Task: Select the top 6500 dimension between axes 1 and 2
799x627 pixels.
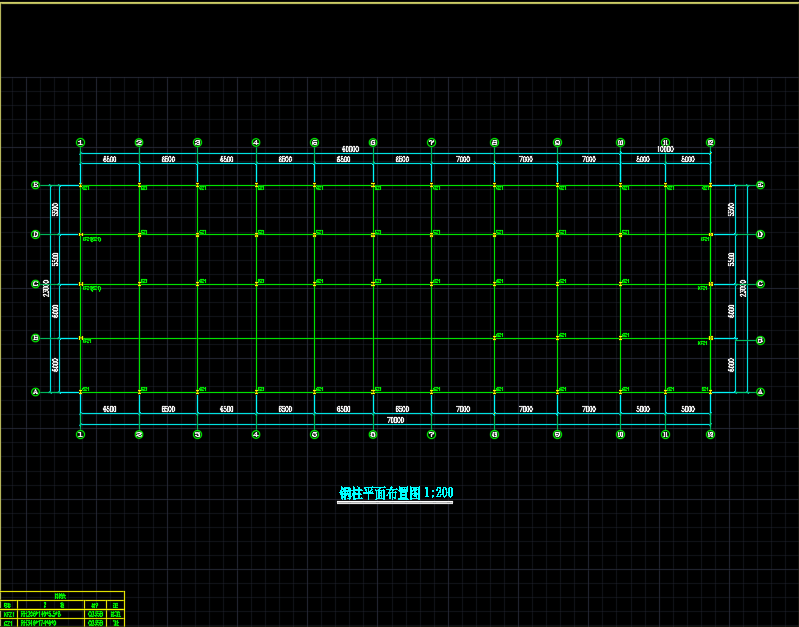Action: click(x=109, y=160)
